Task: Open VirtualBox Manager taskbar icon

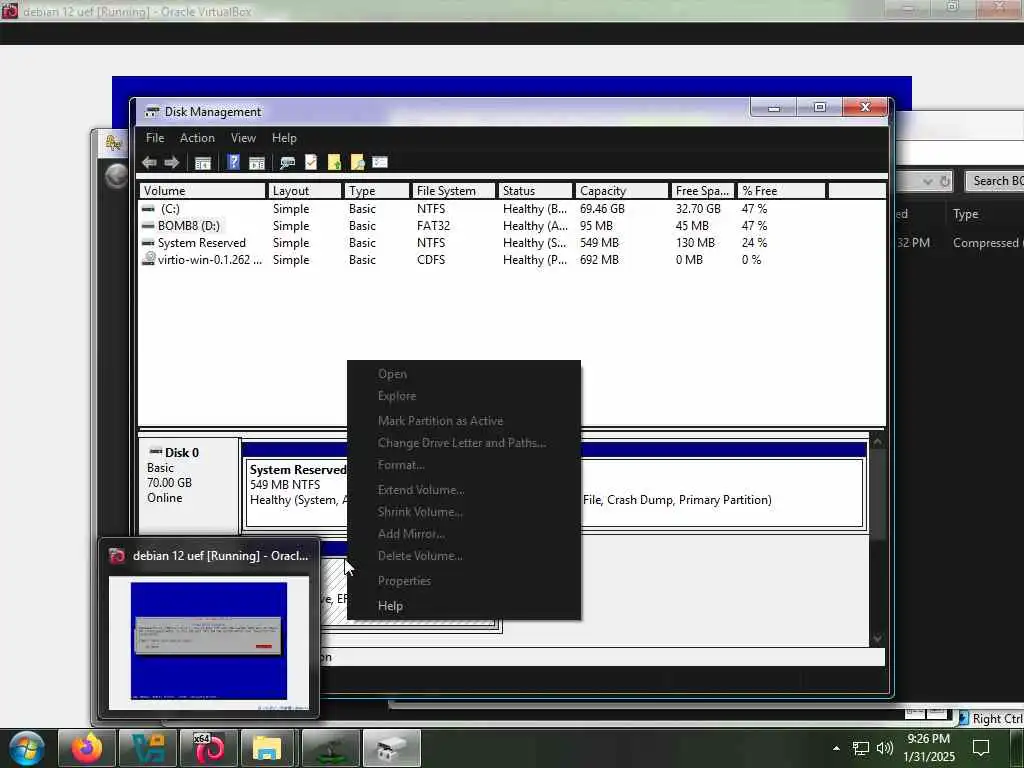Action: click(x=148, y=748)
